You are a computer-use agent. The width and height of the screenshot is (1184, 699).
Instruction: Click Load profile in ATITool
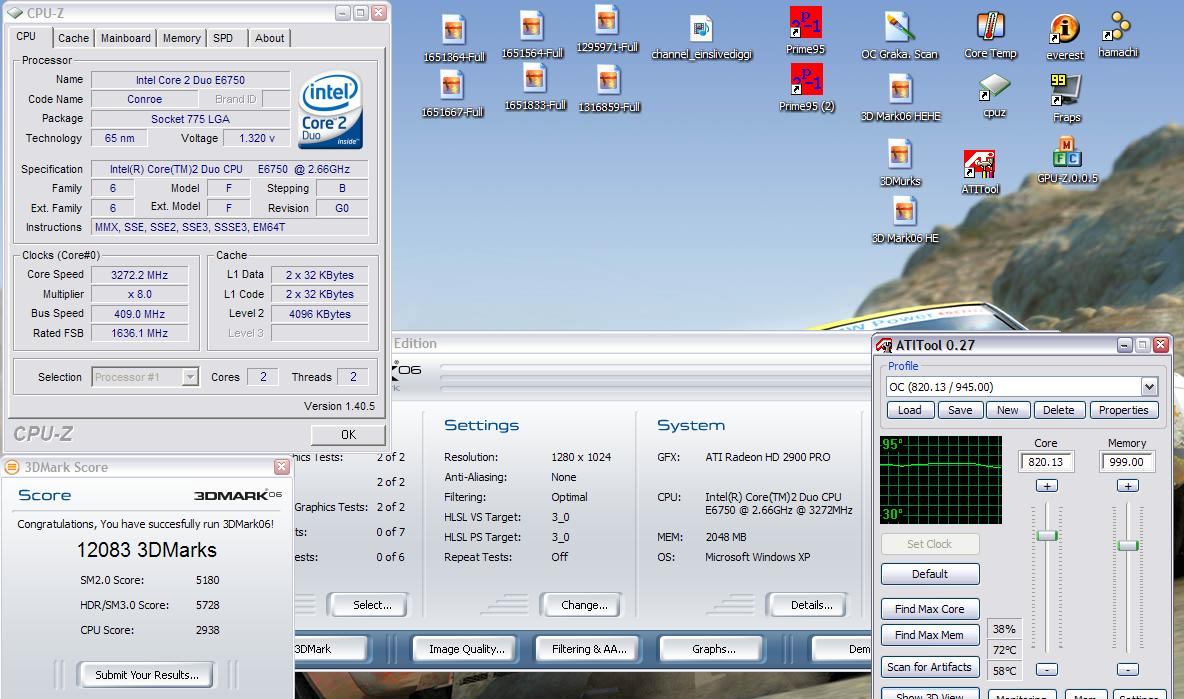pyautogui.click(x=910, y=410)
